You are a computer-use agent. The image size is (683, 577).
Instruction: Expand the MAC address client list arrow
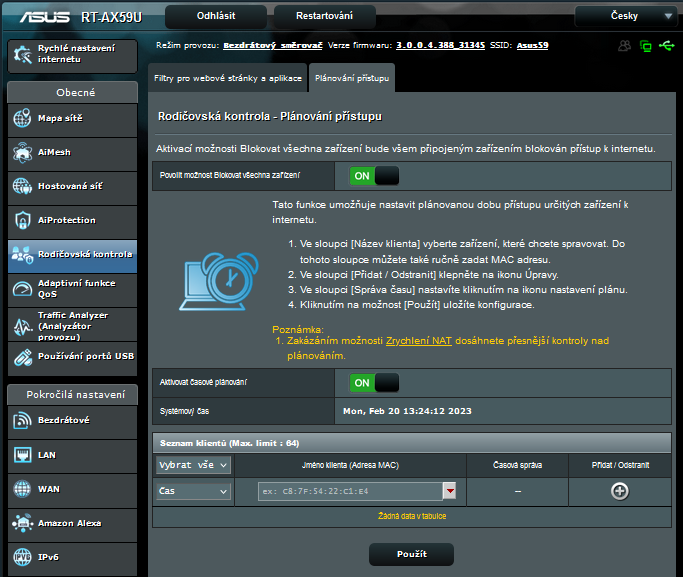tap(450, 491)
